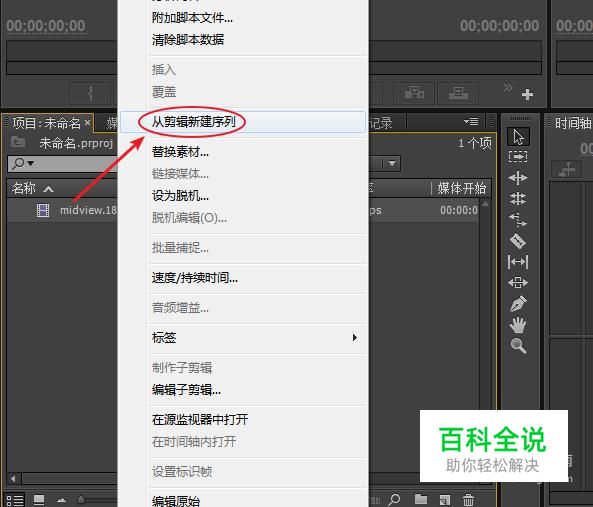Select the Slide tool
The width and height of the screenshot is (593, 507).
(518, 282)
